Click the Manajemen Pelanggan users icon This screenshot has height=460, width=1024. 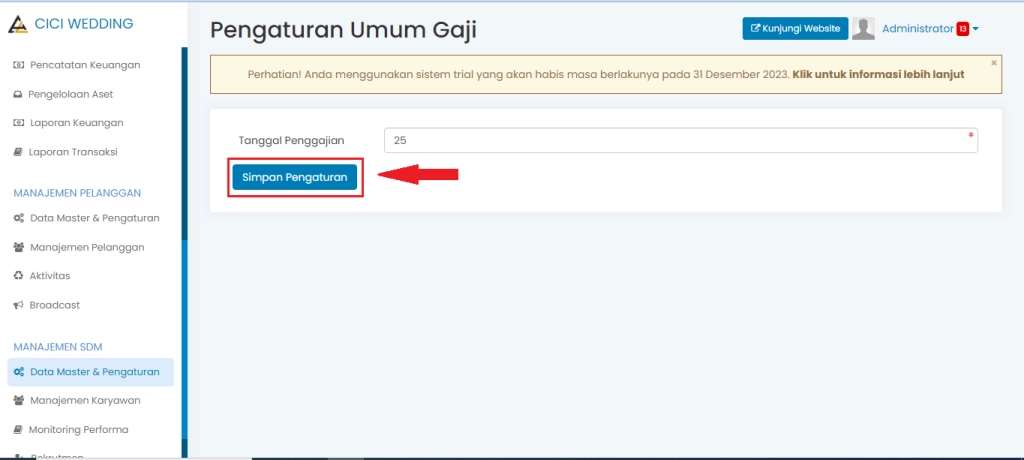pyautogui.click(x=19, y=247)
